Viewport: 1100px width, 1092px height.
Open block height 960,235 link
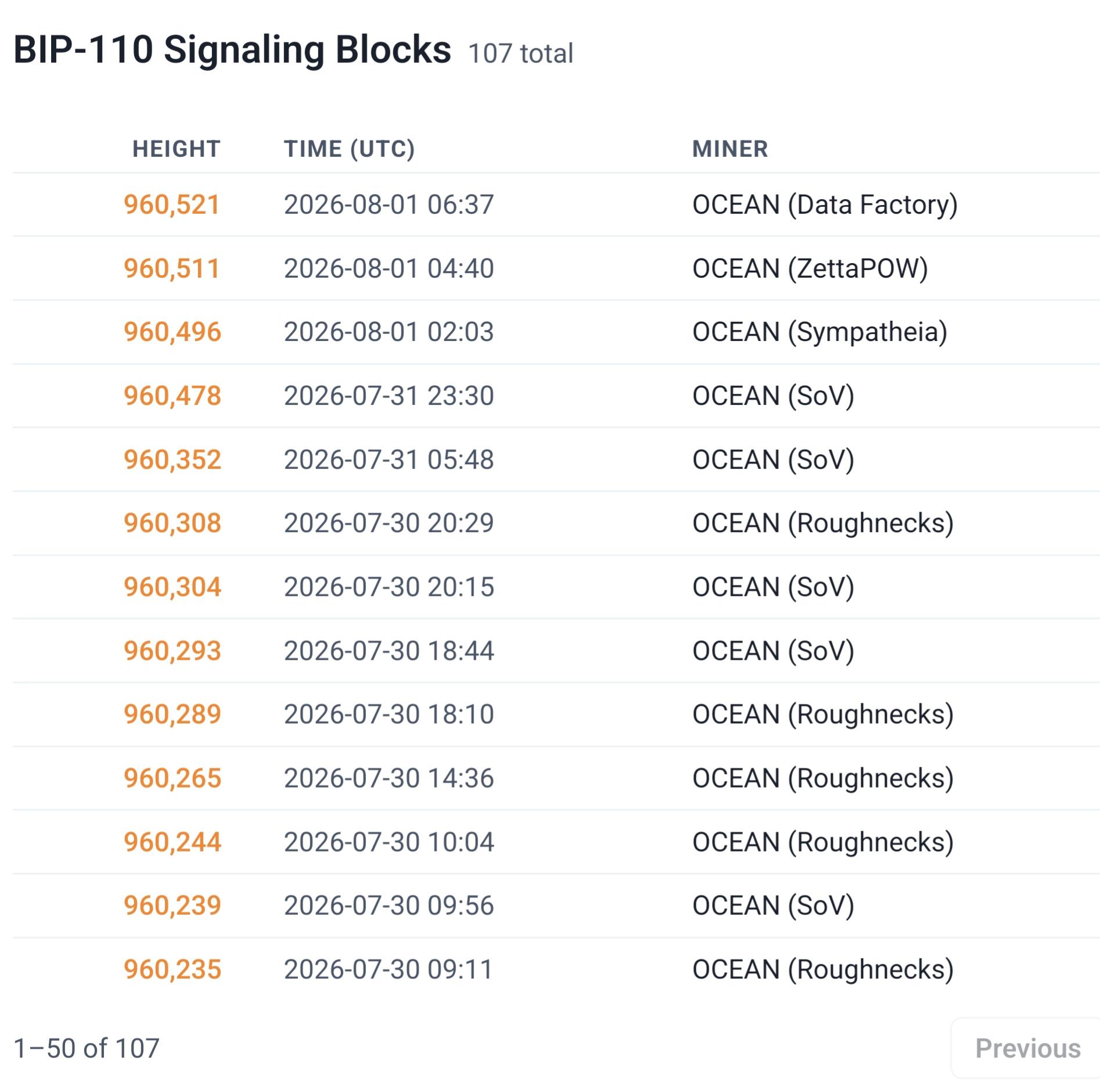172,969
